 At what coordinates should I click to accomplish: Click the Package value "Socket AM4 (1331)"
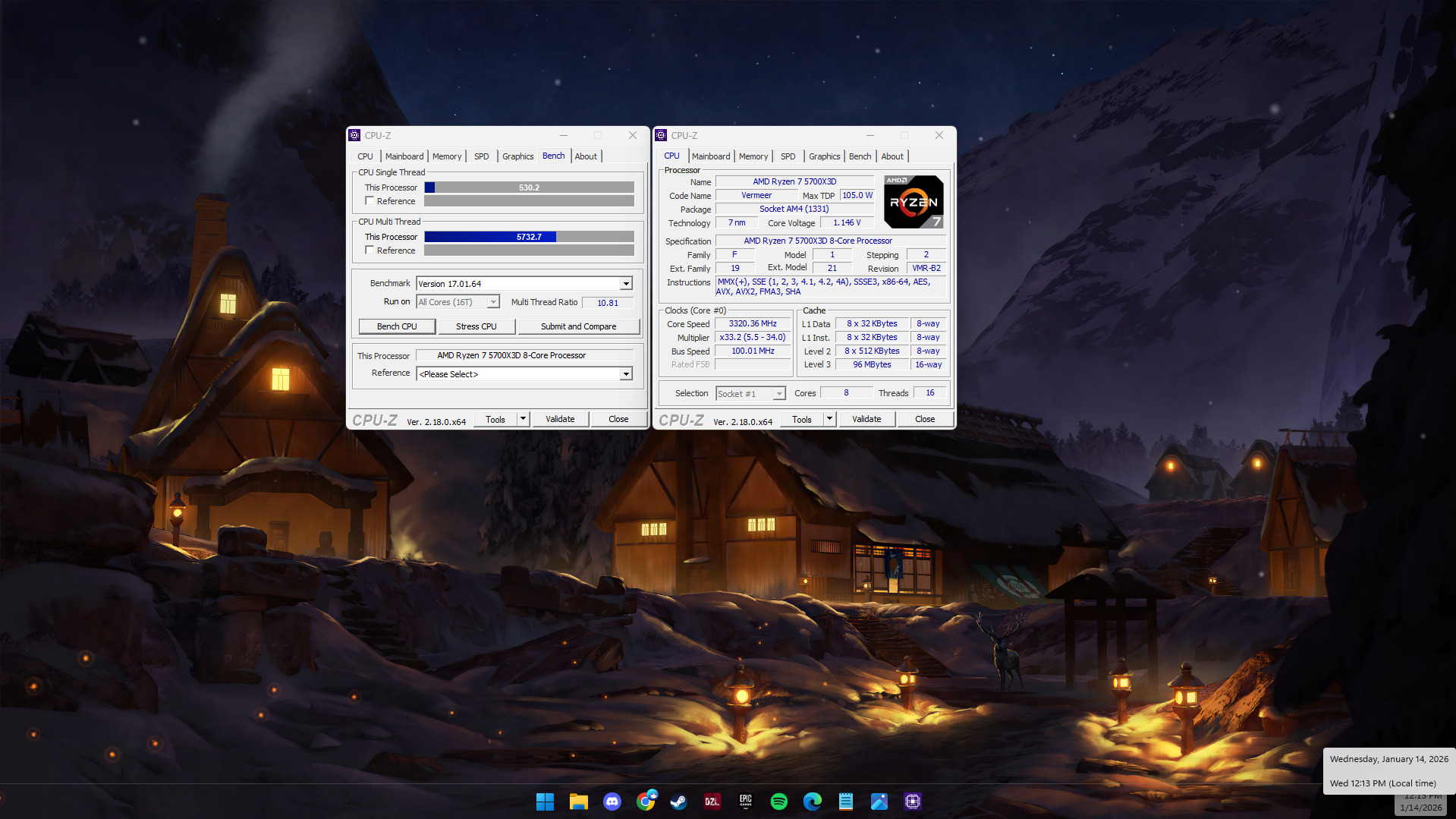tap(794, 209)
